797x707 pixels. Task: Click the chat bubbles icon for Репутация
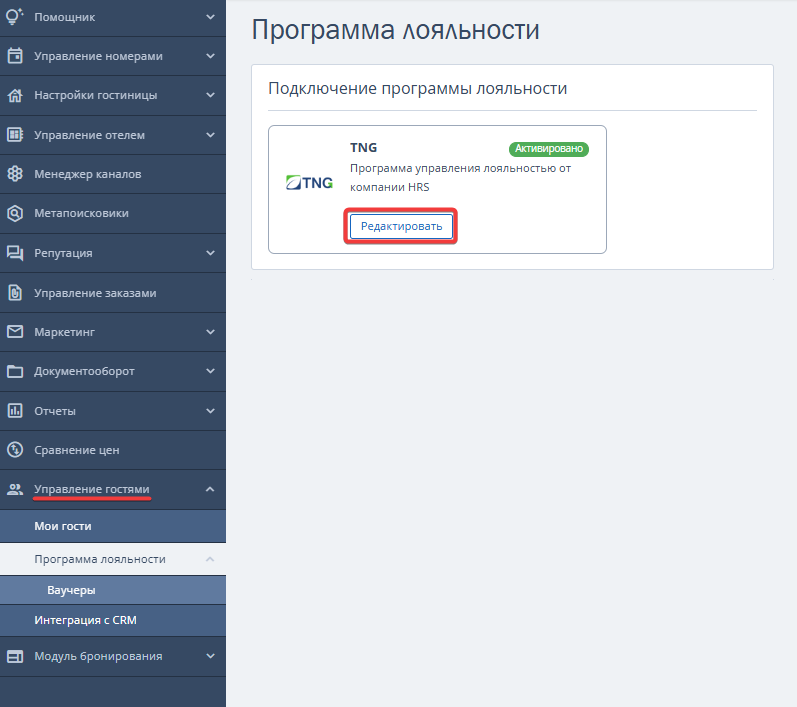coord(15,253)
